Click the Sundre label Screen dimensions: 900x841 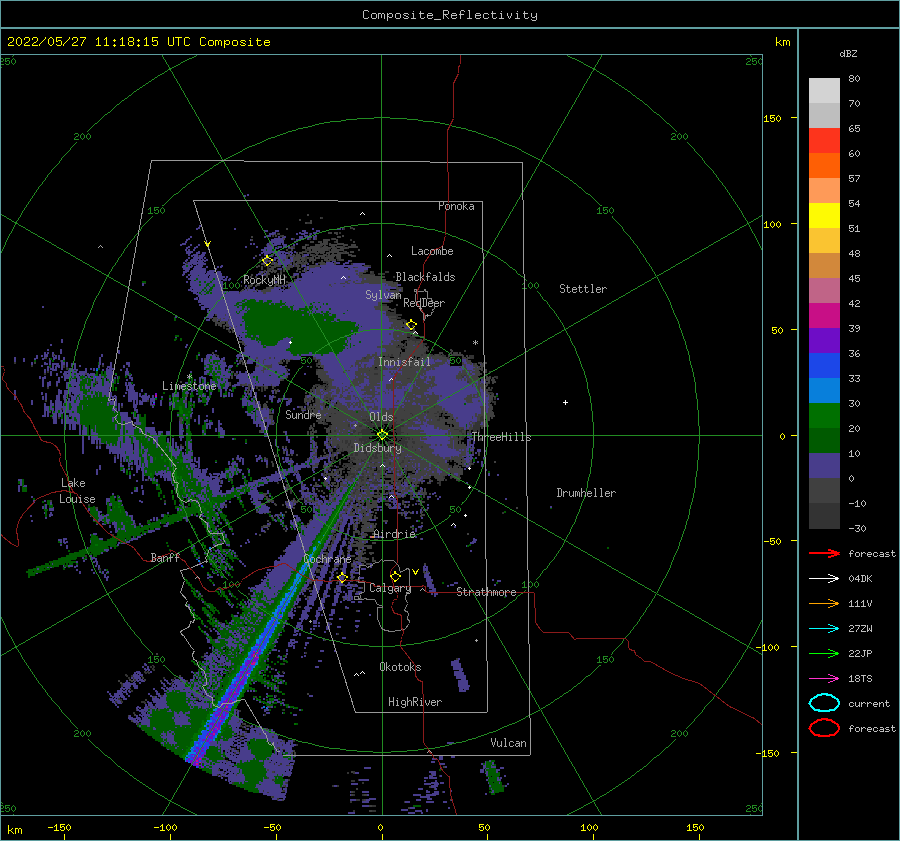coord(303,414)
